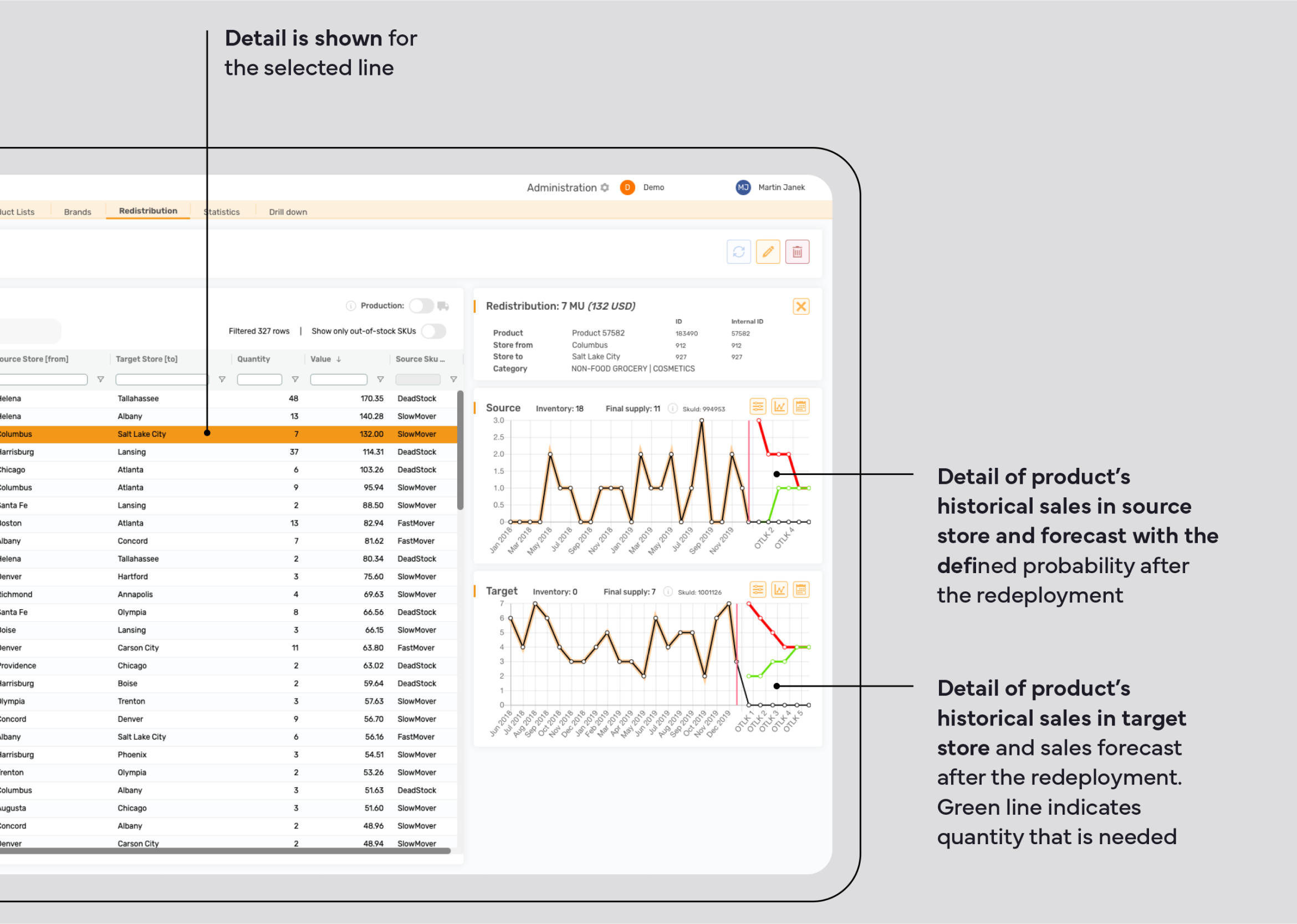This screenshot has height=924, width=1297.
Task: Select the Atlanta row valued 103.26
Action: (228, 470)
